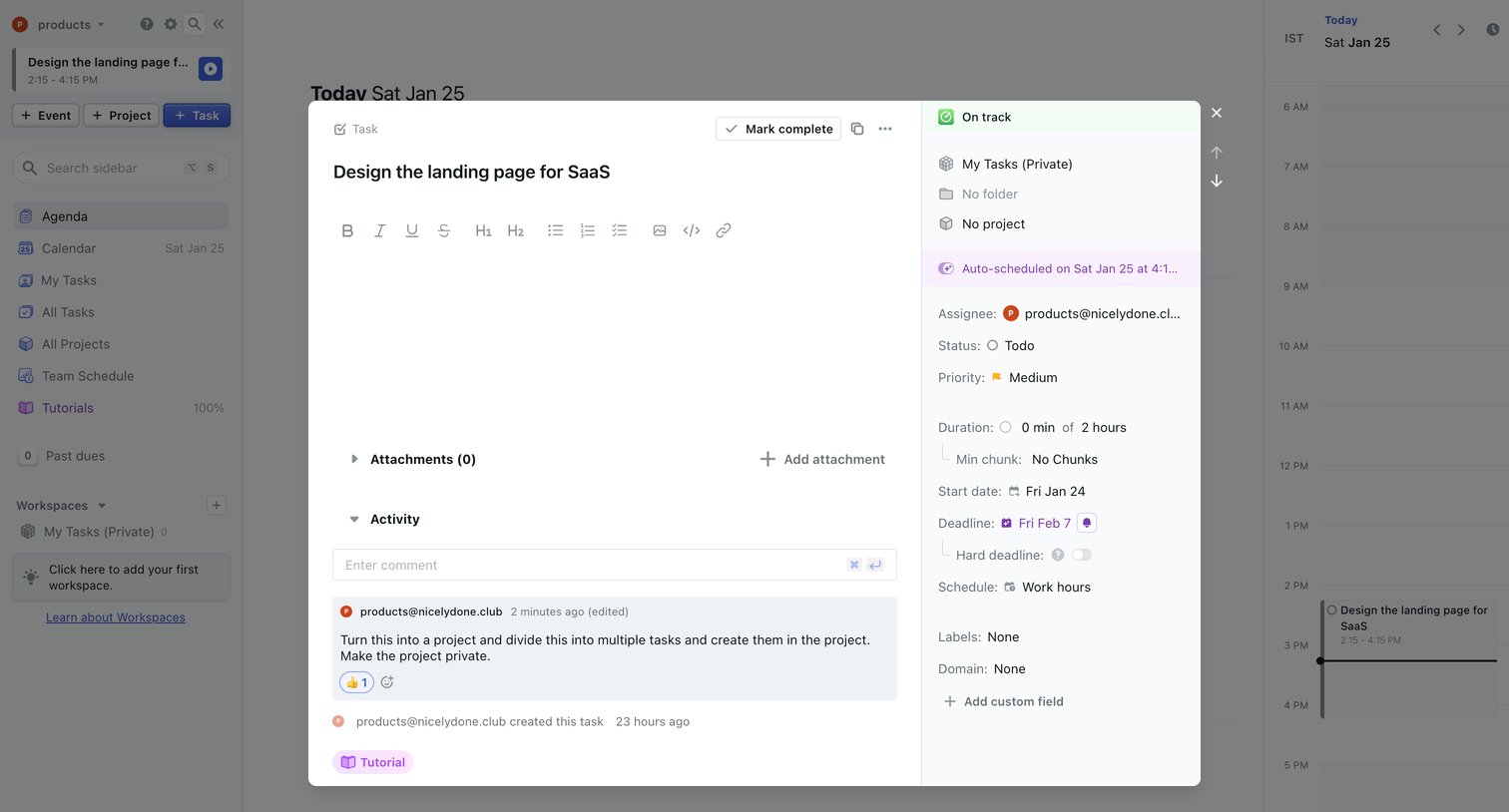Screen dimensions: 1509x812
Task: Open the Auto-scheduled on Sat Jan 25 banner
Action: 1061,268
